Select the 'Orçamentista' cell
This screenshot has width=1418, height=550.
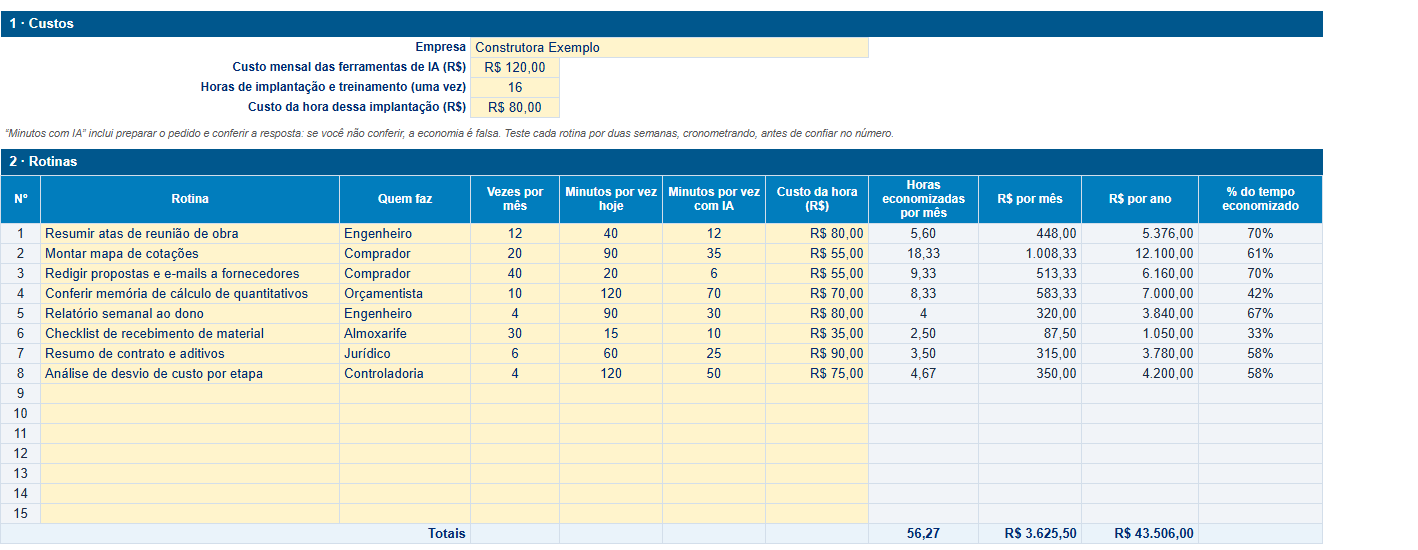coord(405,293)
